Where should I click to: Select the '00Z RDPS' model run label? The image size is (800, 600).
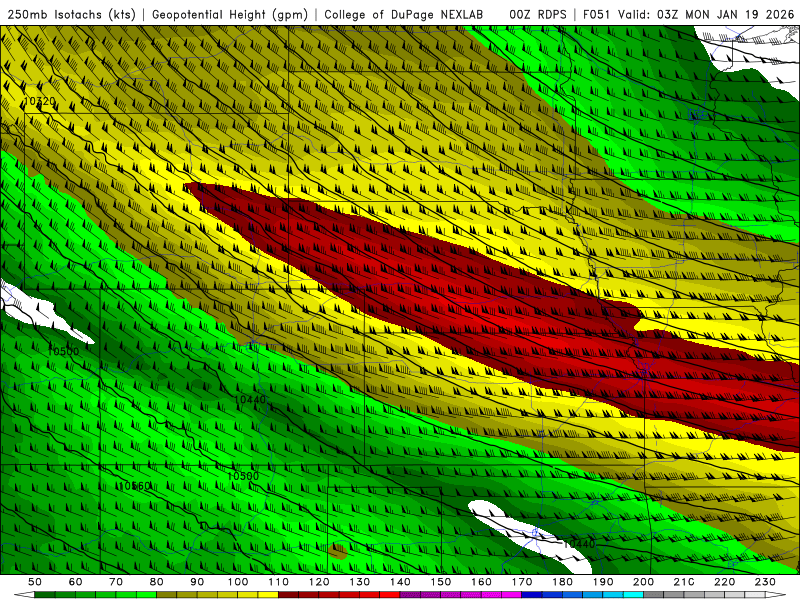pyautogui.click(x=538, y=15)
